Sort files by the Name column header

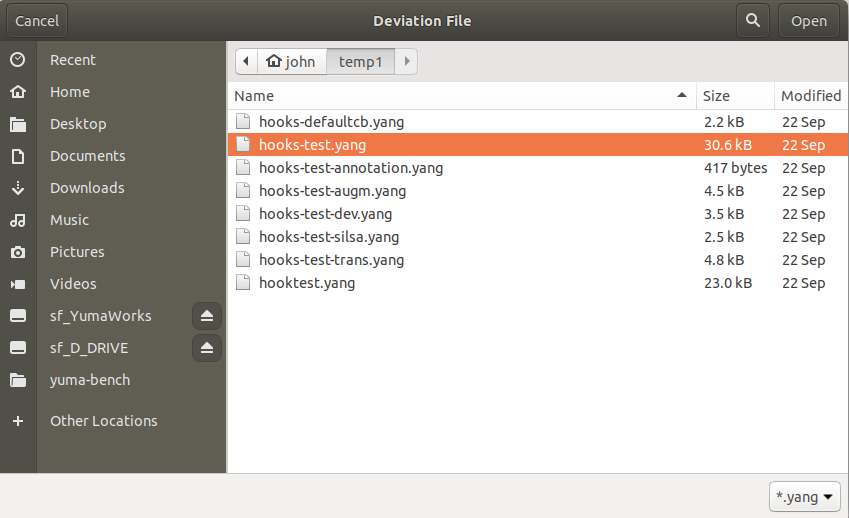tap(461, 96)
